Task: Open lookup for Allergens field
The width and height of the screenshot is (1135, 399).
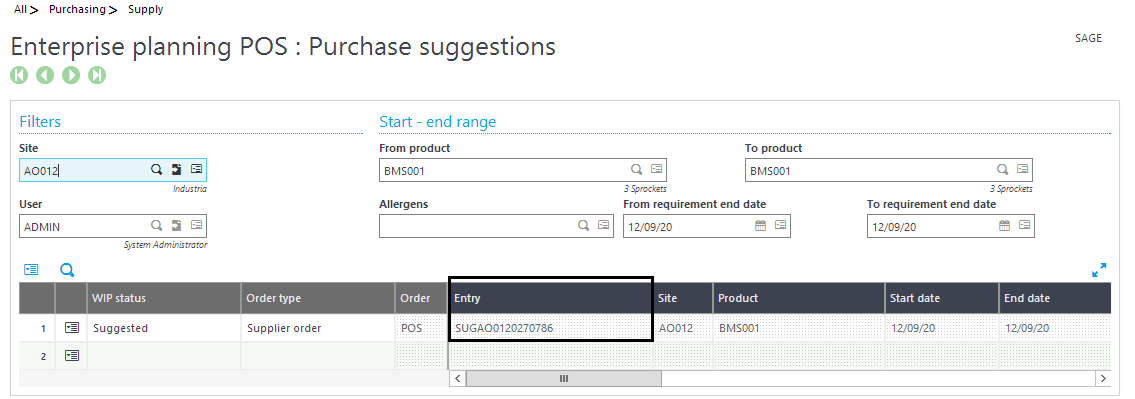Action: 583,226
